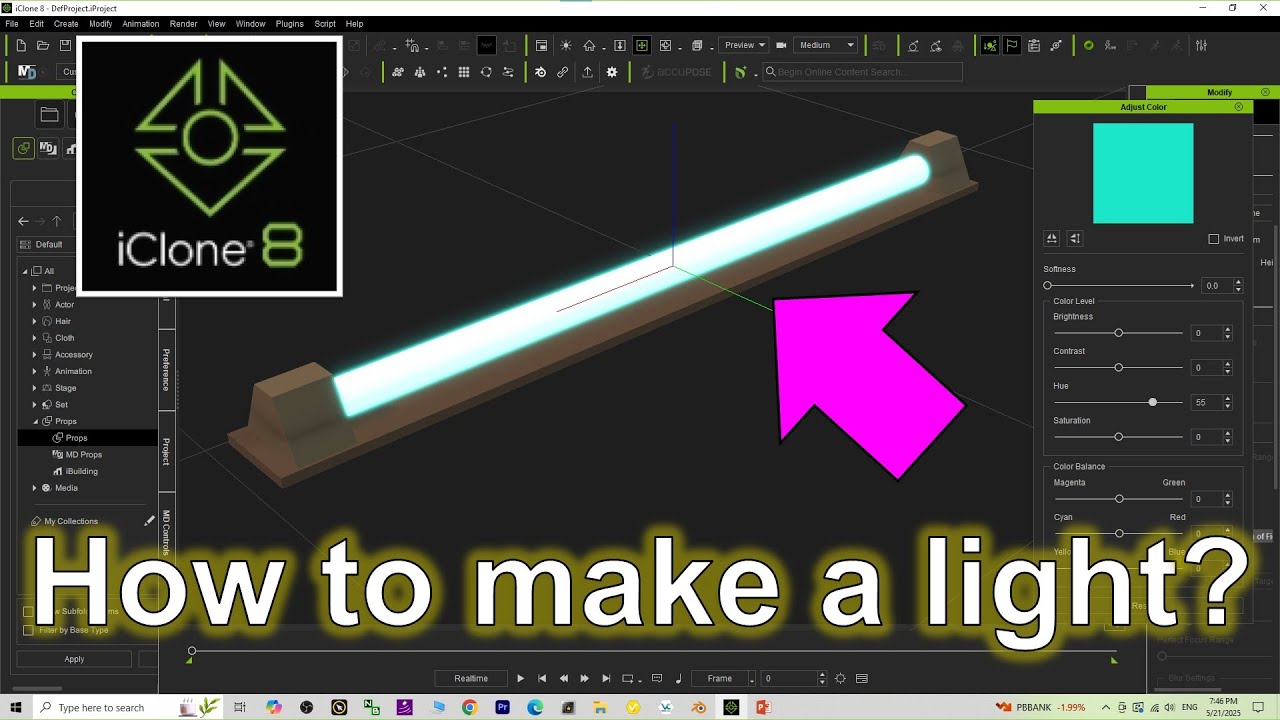Open the Render menu
The height and width of the screenshot is (720, 1280).
(184, 23)
